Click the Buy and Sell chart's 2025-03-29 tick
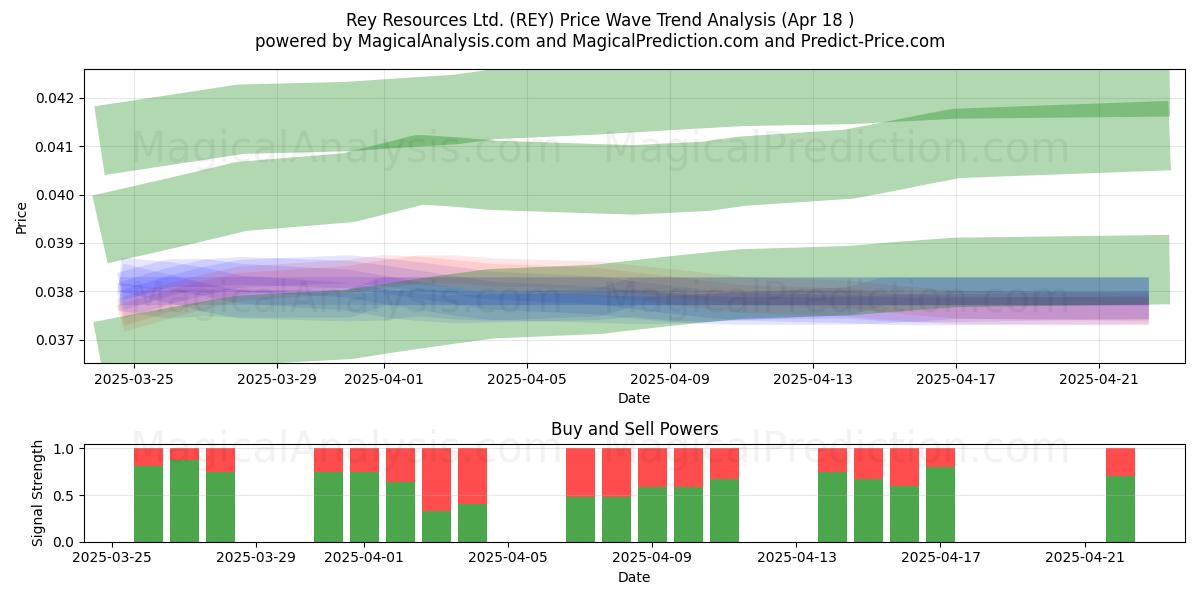1200x600 pixels. pos(257,558)
